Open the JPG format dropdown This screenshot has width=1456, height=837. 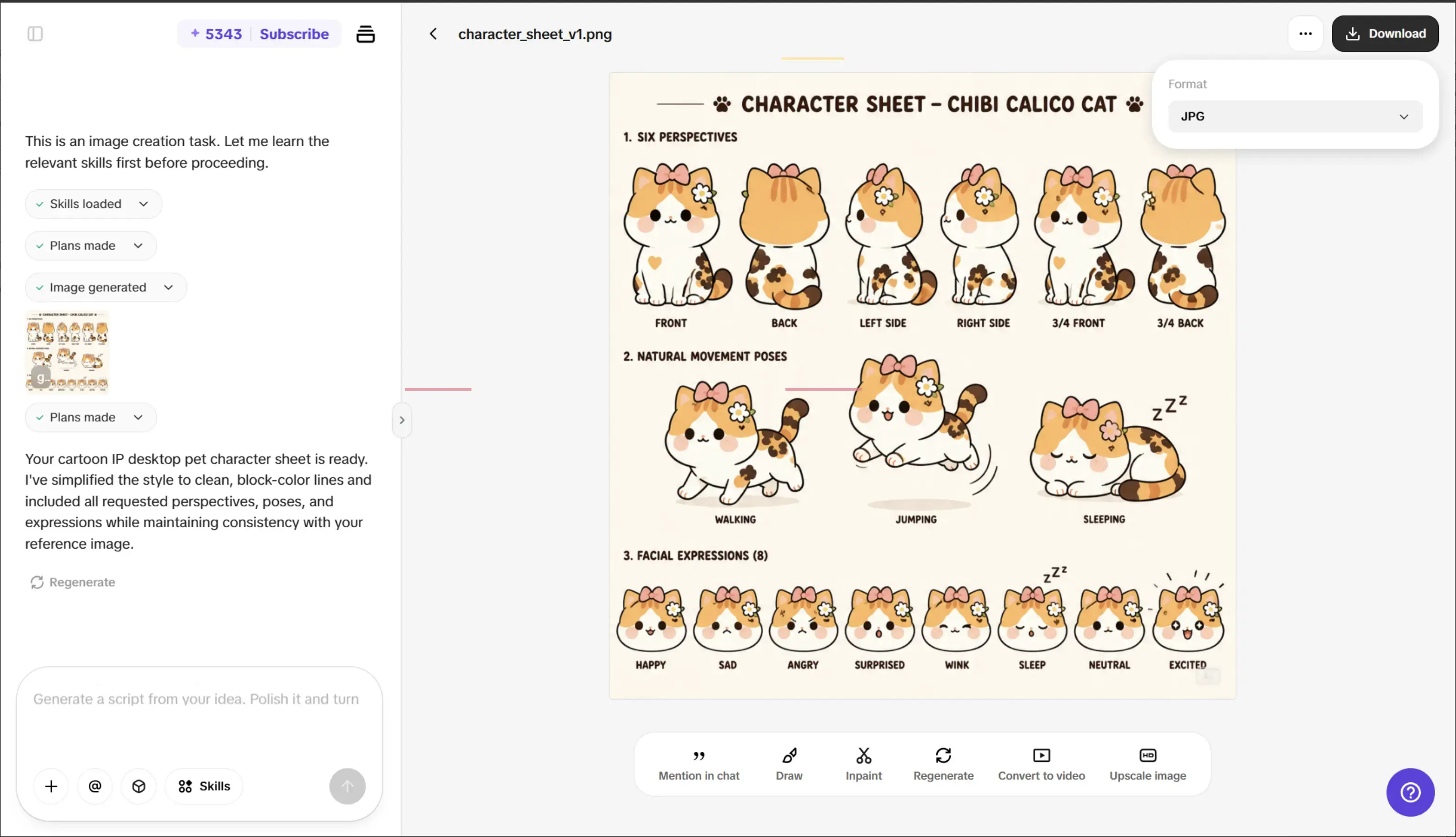coord(1295,117)
